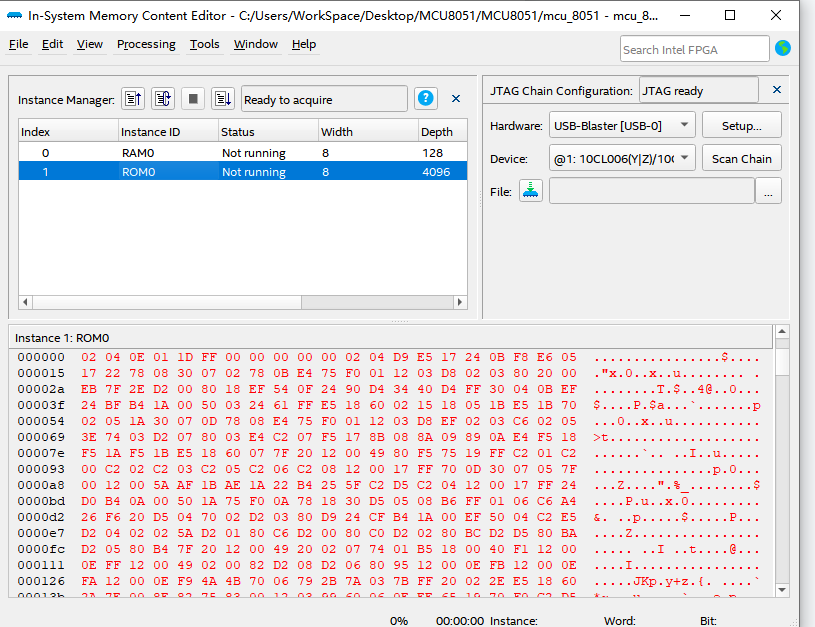Click the Setup... button
The image size is (815, 627).
pyautogui.click(x=742, y=125)
